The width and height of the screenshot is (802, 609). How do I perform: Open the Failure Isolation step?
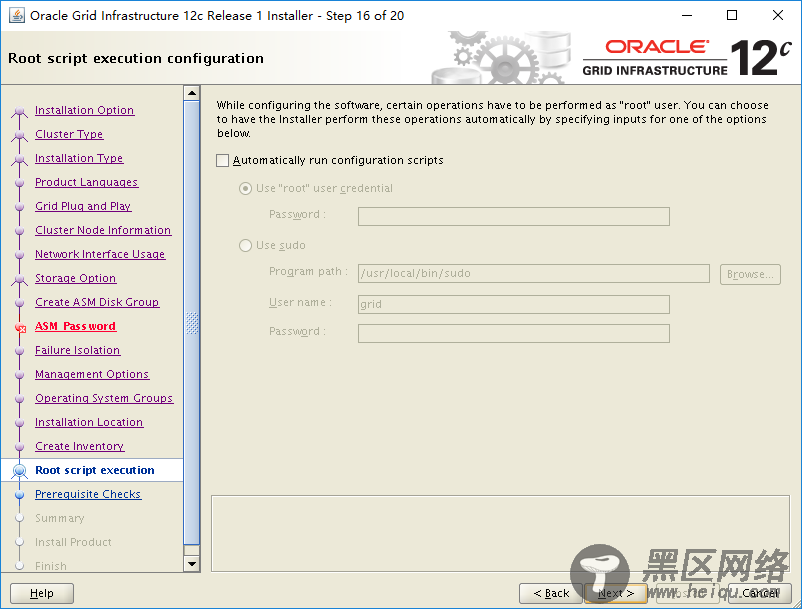coord(77,350)
